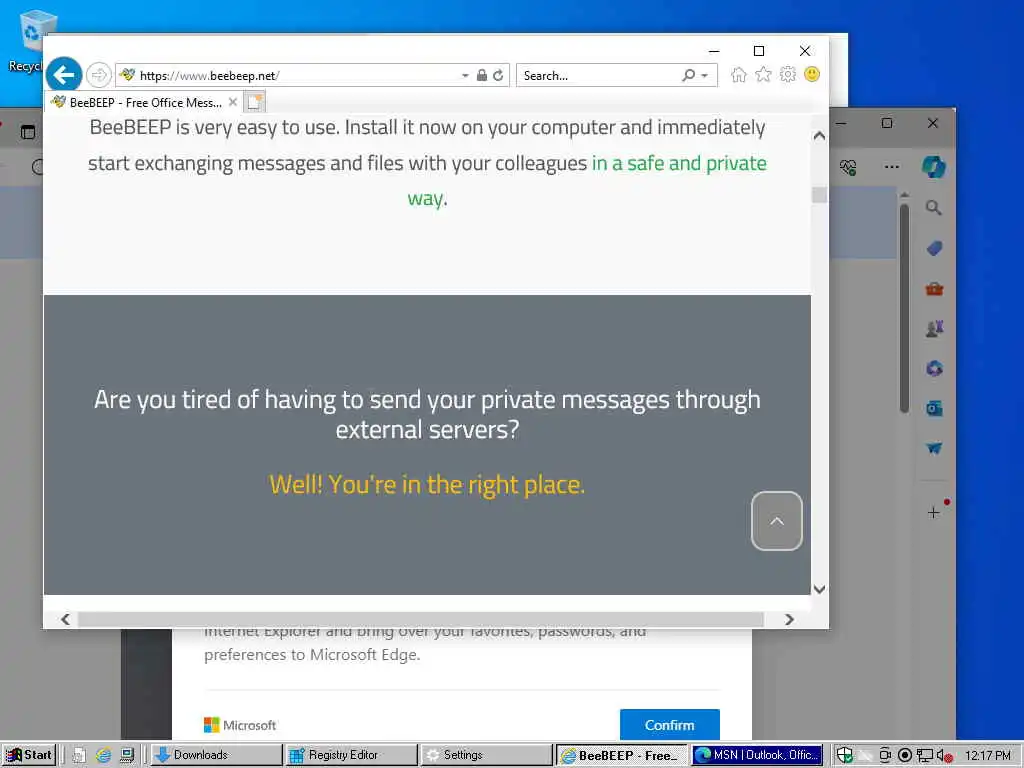Open the IE Favorites star
Screen dimensions: 1024x768
763,74
